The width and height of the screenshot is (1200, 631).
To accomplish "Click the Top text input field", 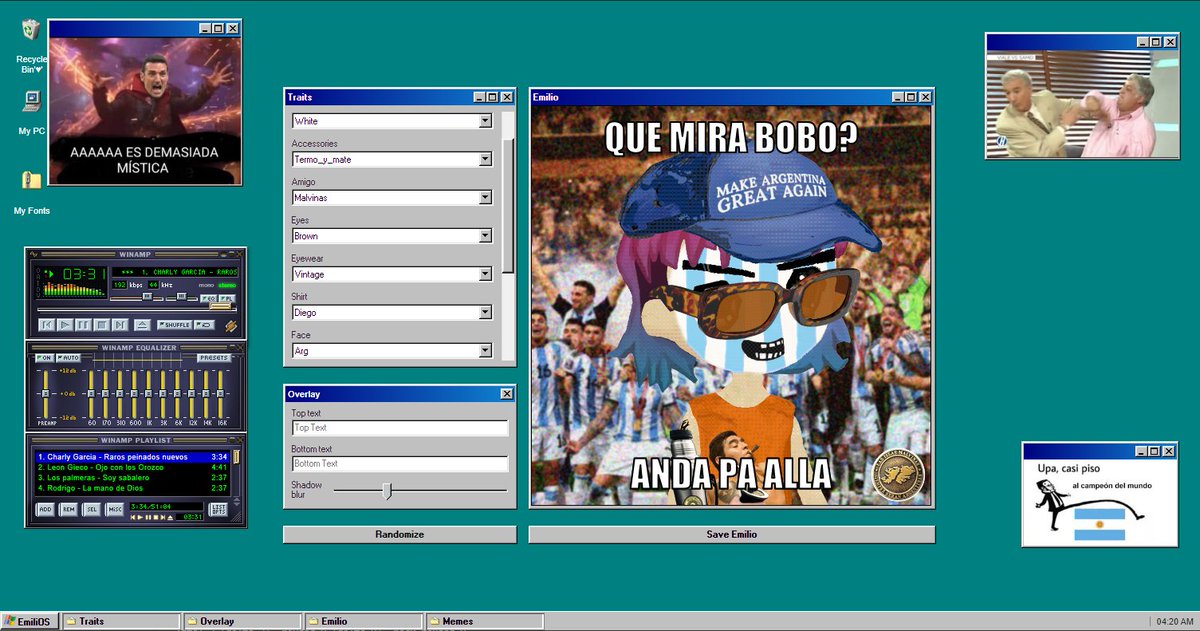I will [400, 428].
